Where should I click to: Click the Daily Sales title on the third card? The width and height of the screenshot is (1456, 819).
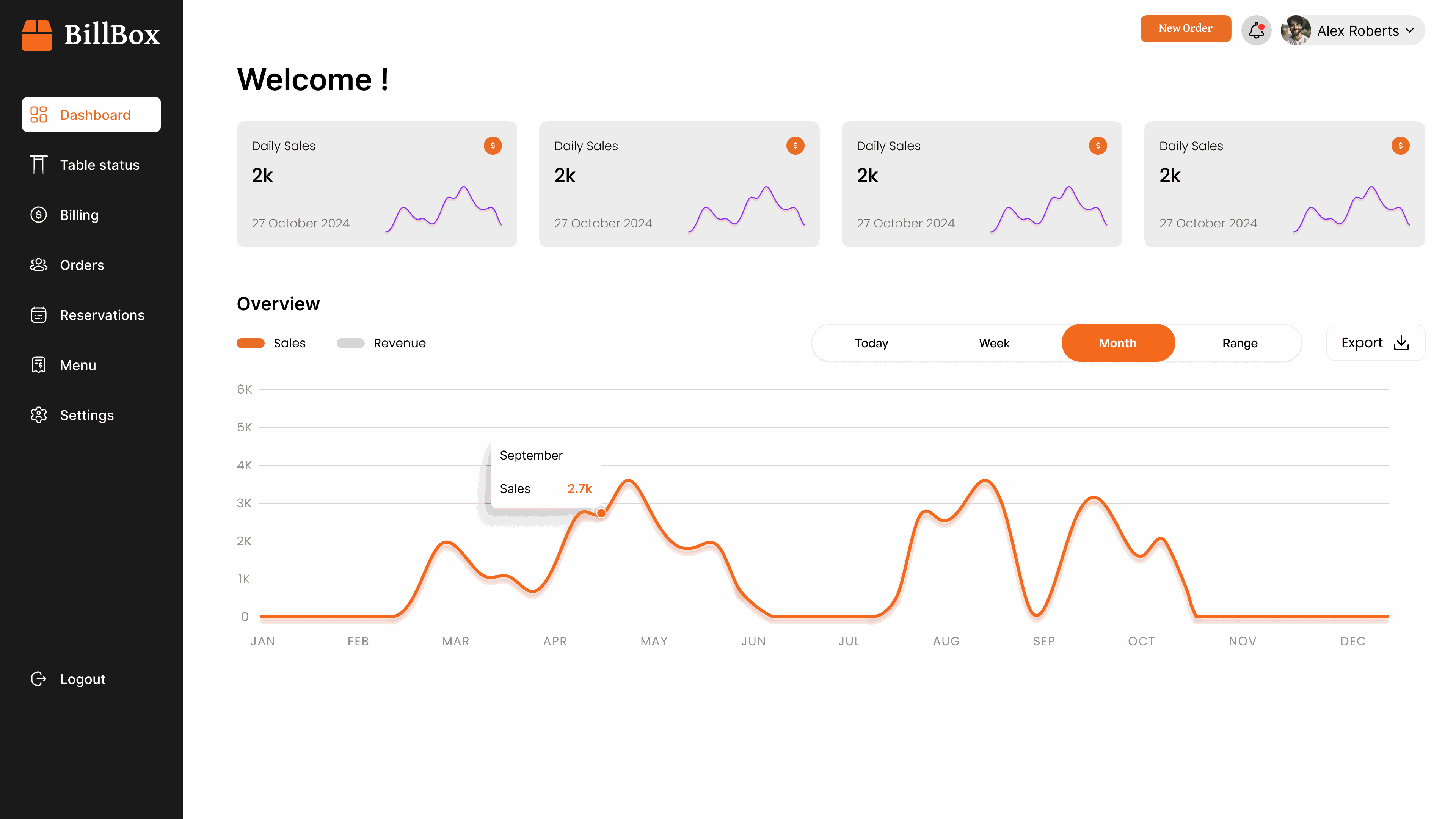tap(888, 146)
